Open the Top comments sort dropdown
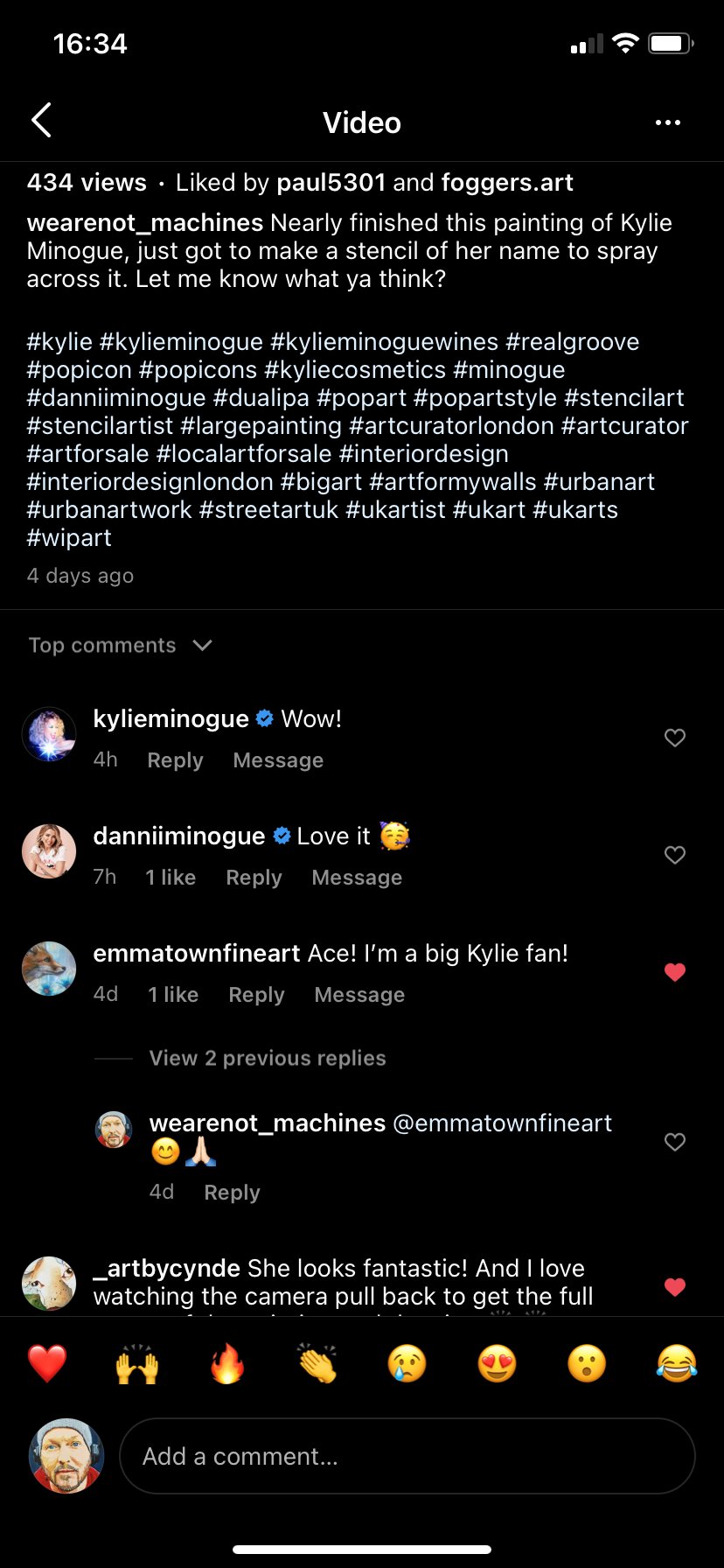This screenshot has width=724, height=1568. [121, 646]
